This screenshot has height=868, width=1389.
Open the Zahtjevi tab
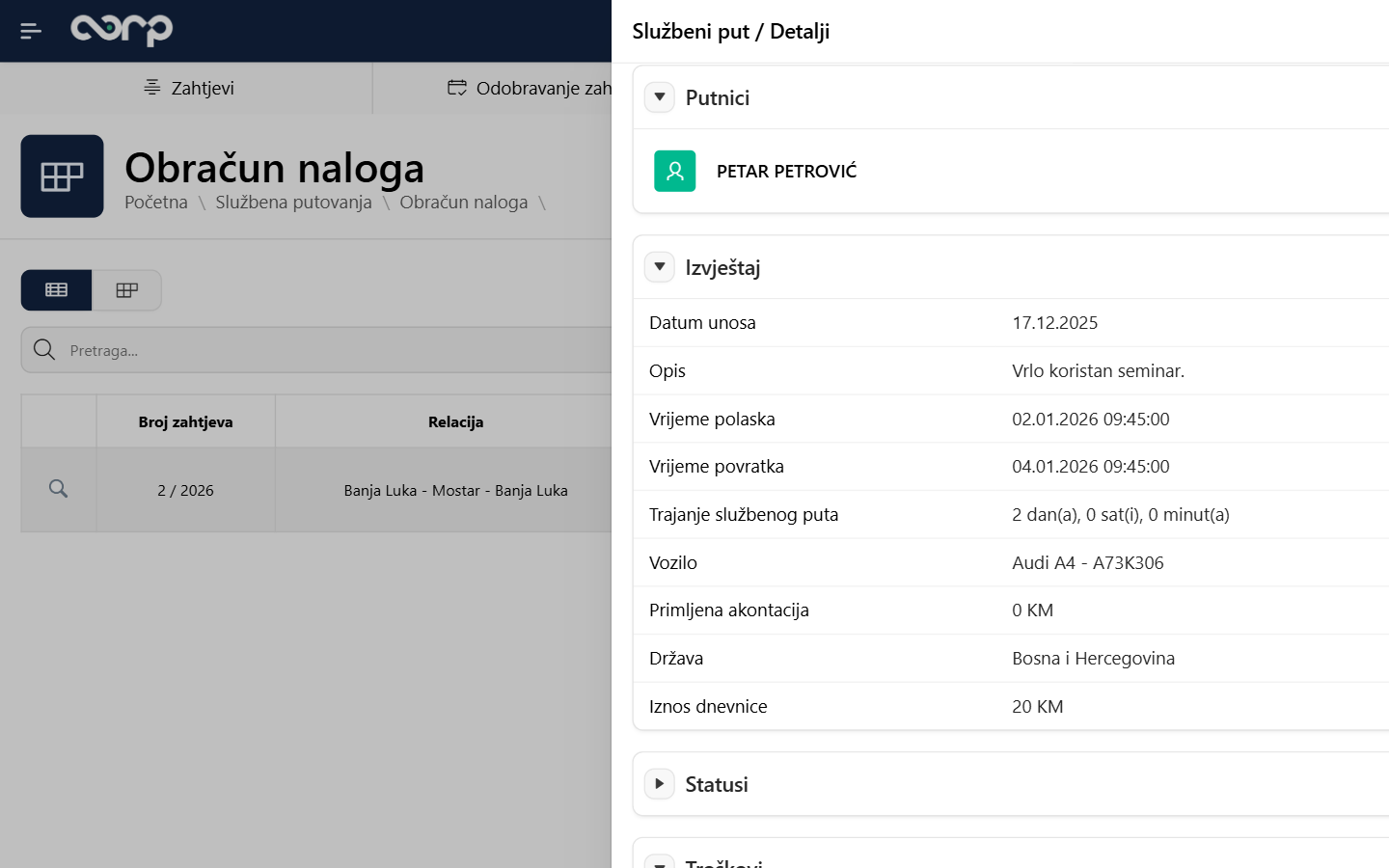point(189,88)
